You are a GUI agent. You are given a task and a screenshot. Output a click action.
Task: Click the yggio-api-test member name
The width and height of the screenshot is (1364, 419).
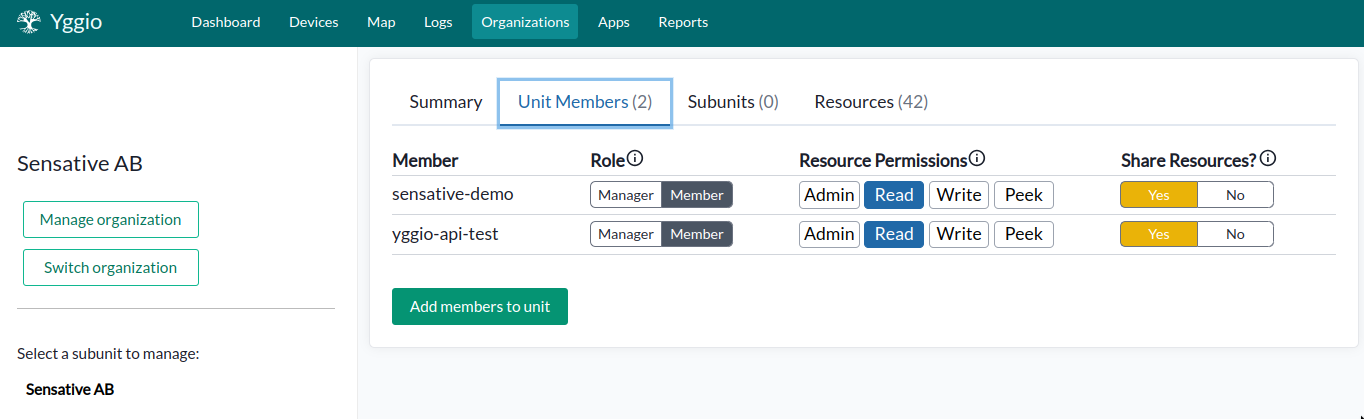(445, 234)
